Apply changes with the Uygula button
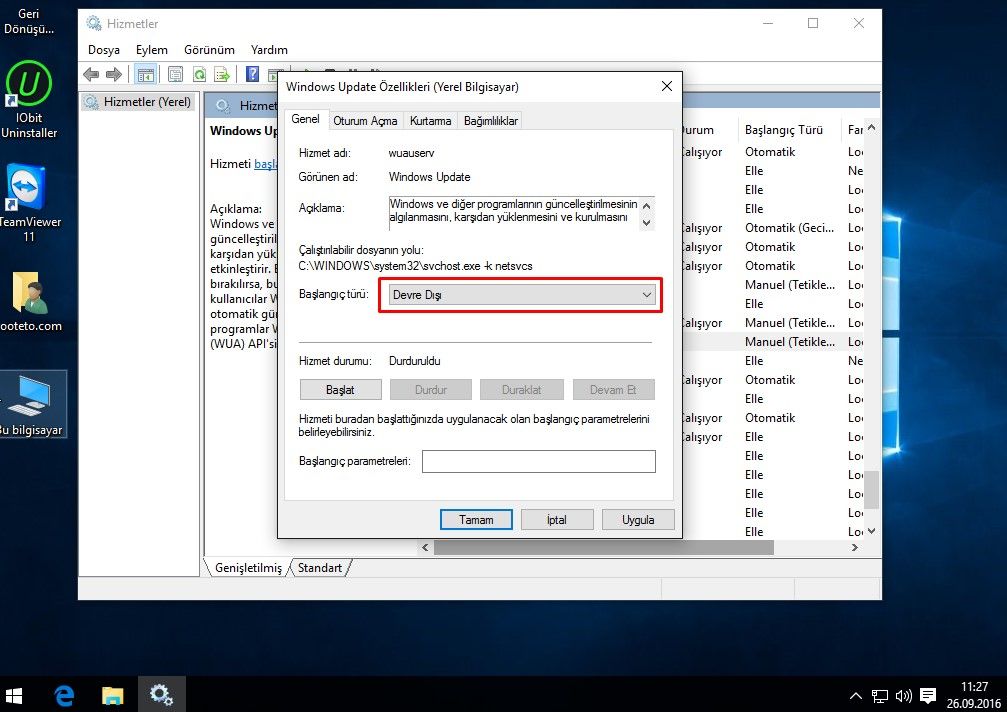This screenshot has width=1007, height=712. coord(637,519)
